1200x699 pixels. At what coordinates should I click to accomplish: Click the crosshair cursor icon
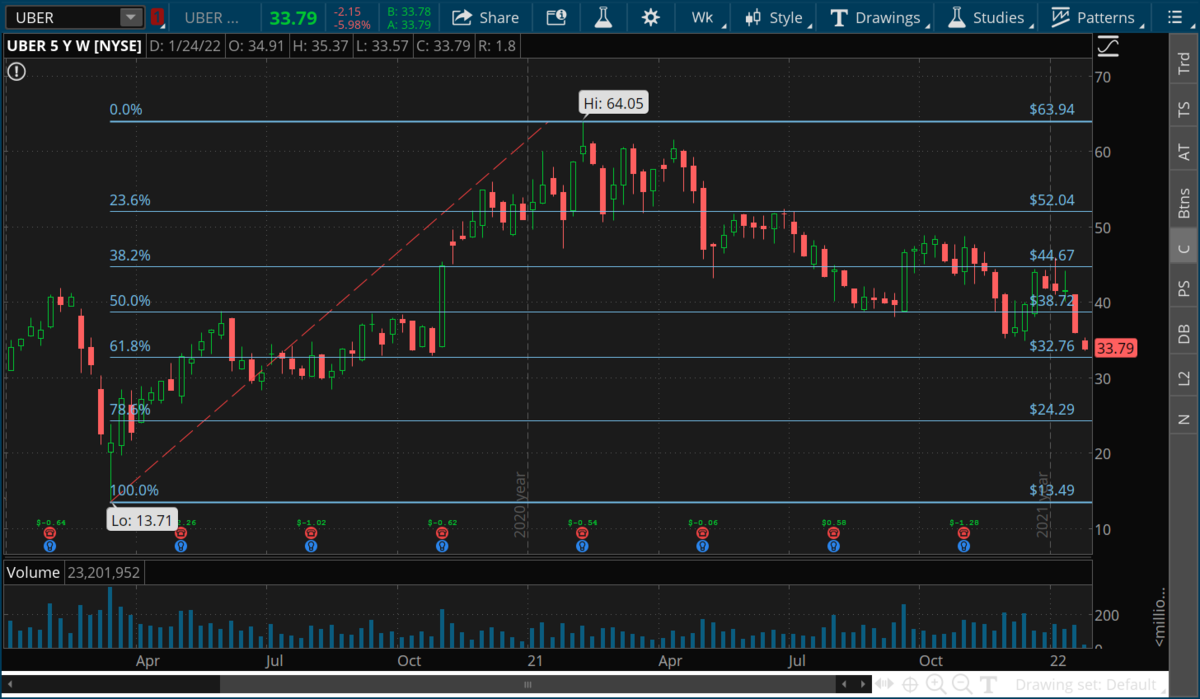[x=910, y=684]
